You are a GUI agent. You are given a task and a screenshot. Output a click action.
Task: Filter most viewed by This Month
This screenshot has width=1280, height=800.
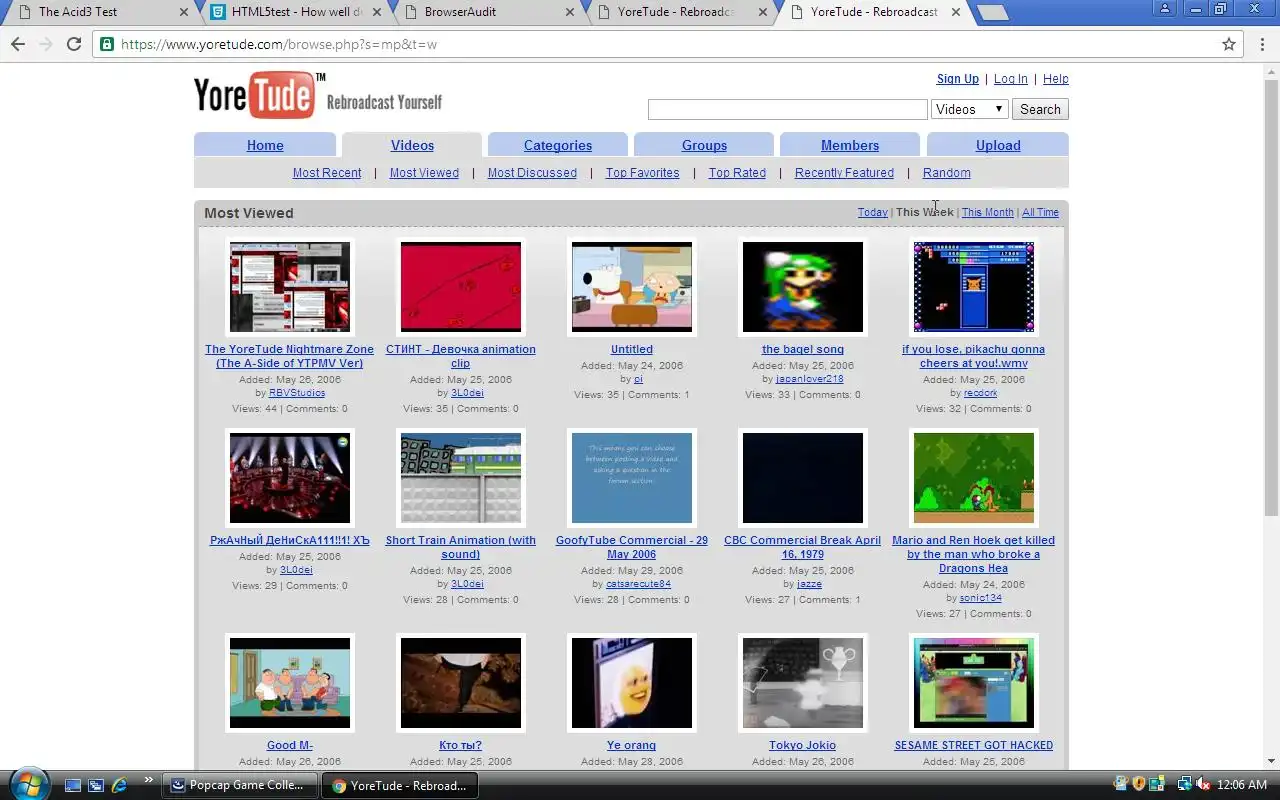[988, 212]
